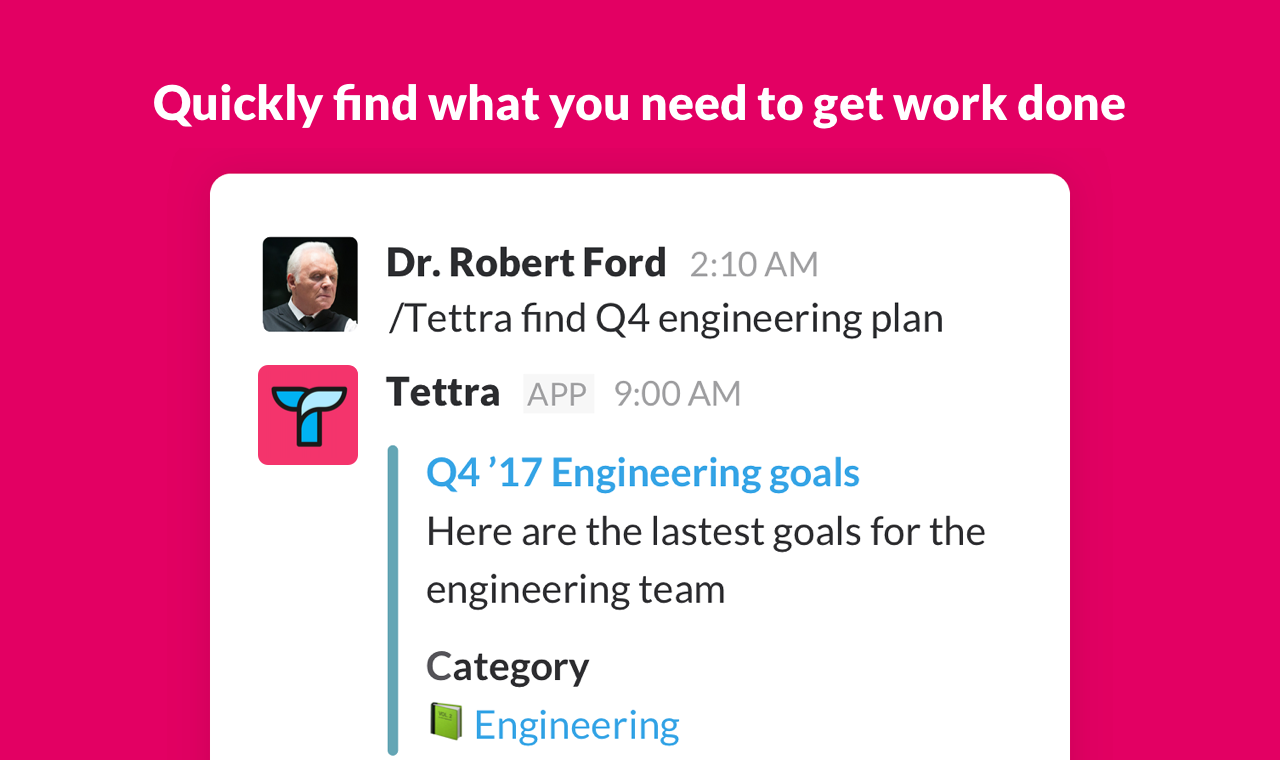Click the word 'Quickly' in the headline
1280x760 pixels.
pyautogui.click(x=238, y=103)
